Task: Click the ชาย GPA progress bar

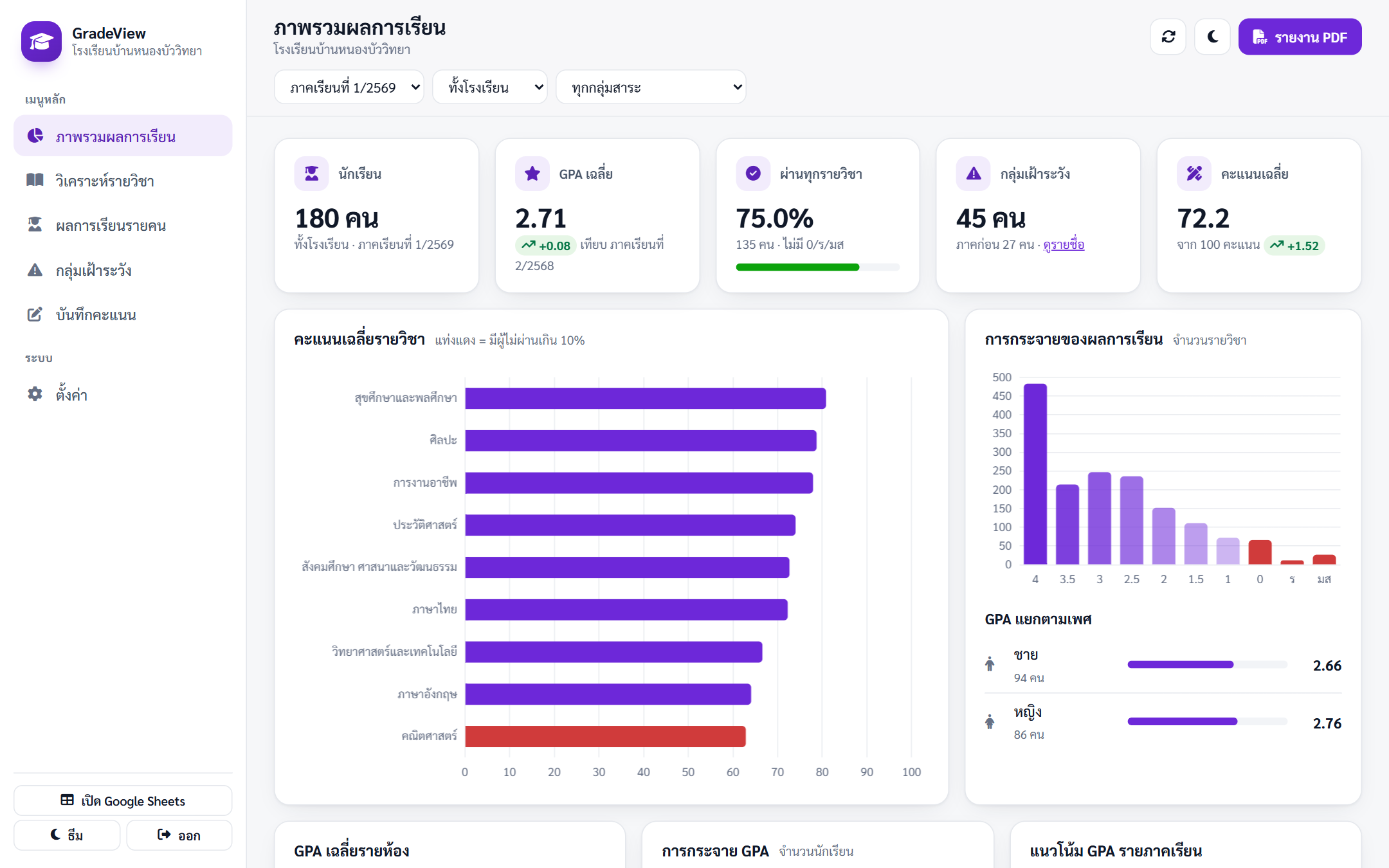Action: coord(1207,665)
